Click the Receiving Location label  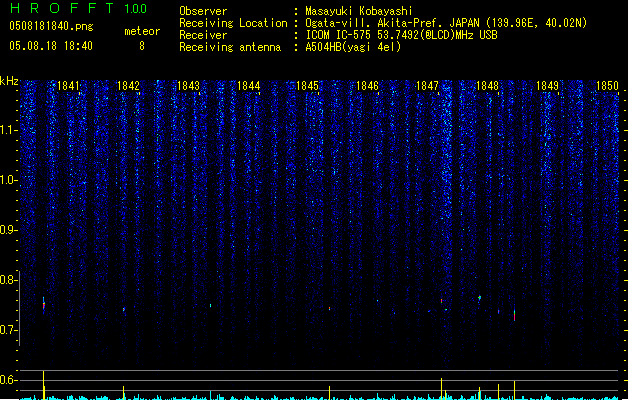pos(233,23)
